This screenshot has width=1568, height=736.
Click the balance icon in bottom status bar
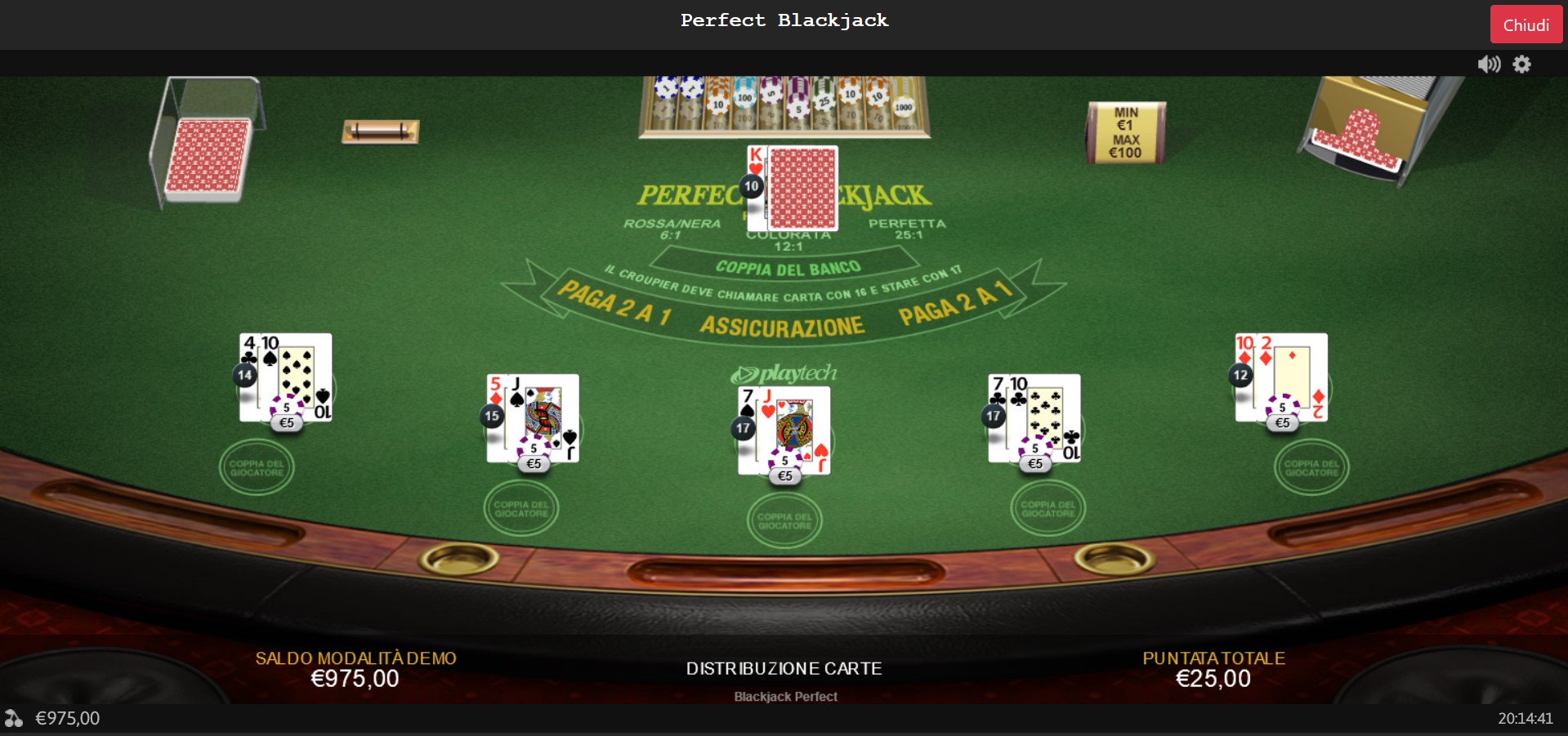[14, 718]
